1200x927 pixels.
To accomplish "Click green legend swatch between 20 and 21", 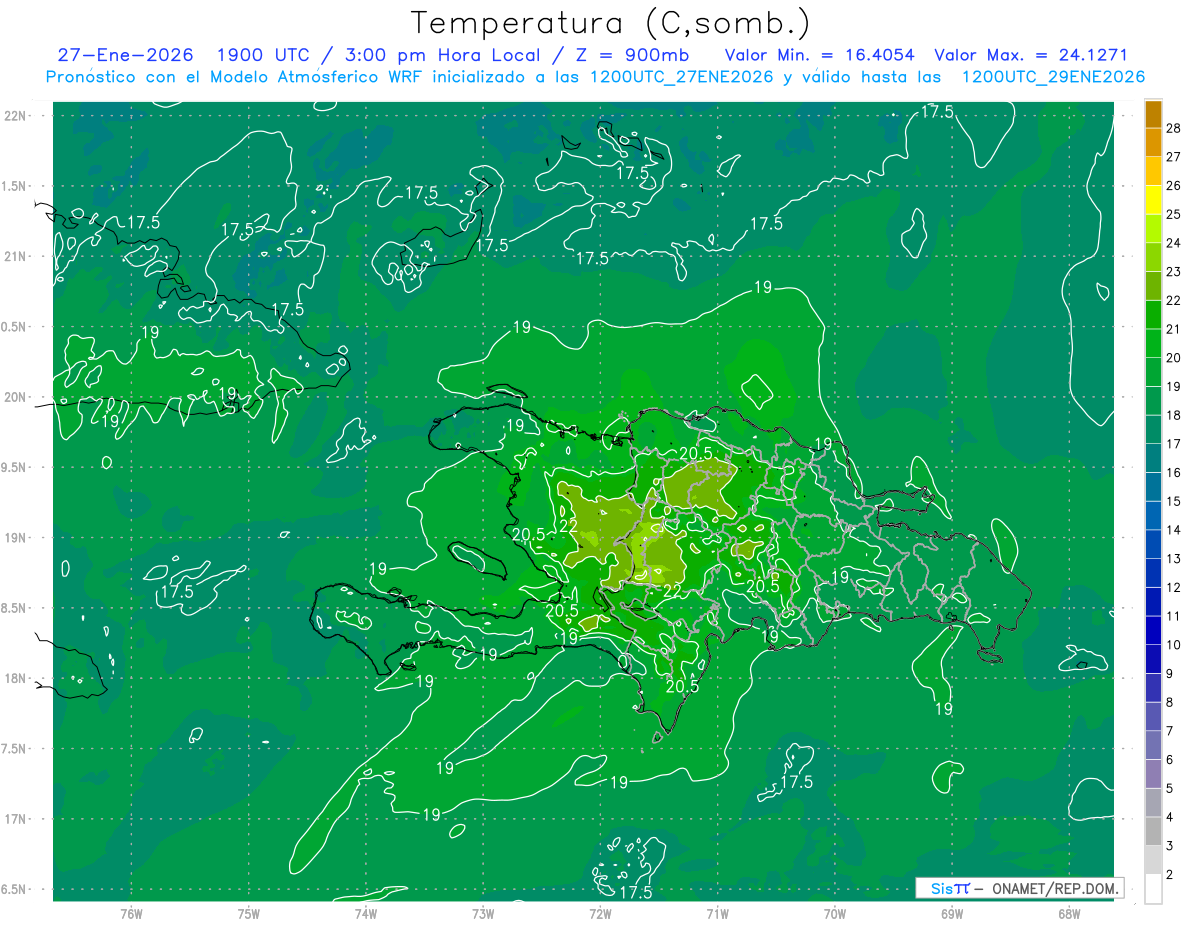I will point(1153,343).
